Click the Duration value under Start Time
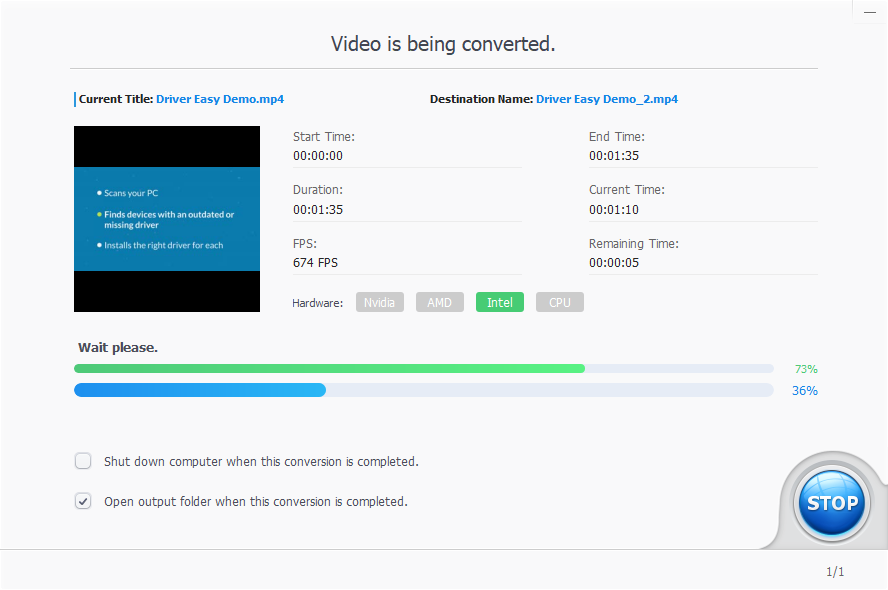Viewport: 888px width, 590px height. 318,210
